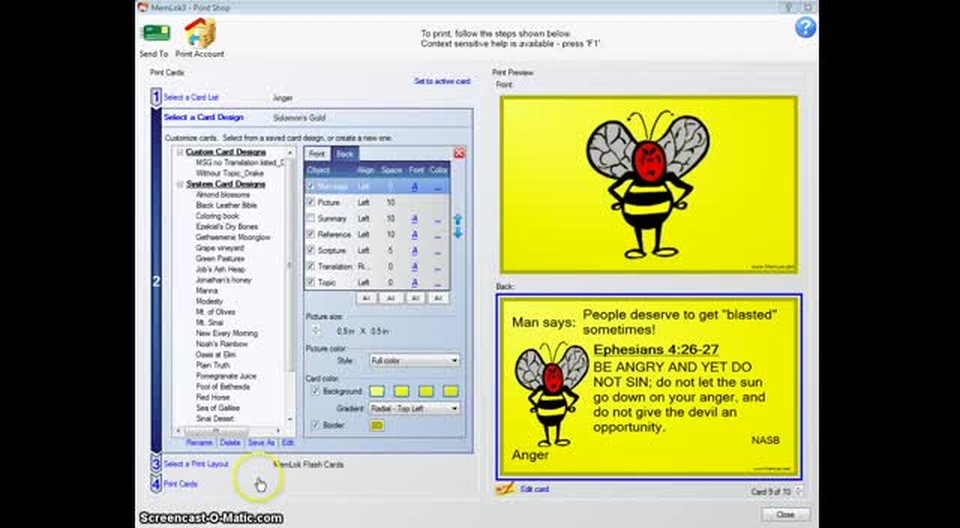This screenshot has height=528, width=960.
Task: Open the Print Cards step
Action: [x=181, y=484]
